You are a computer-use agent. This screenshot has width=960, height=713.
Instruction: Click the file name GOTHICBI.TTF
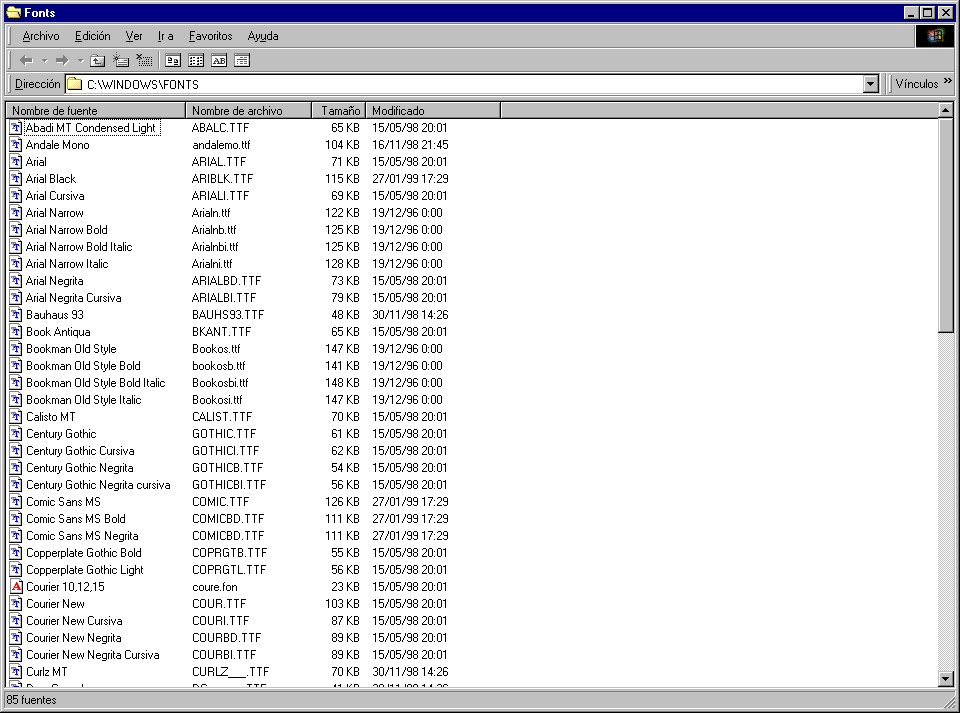point(229,485)
